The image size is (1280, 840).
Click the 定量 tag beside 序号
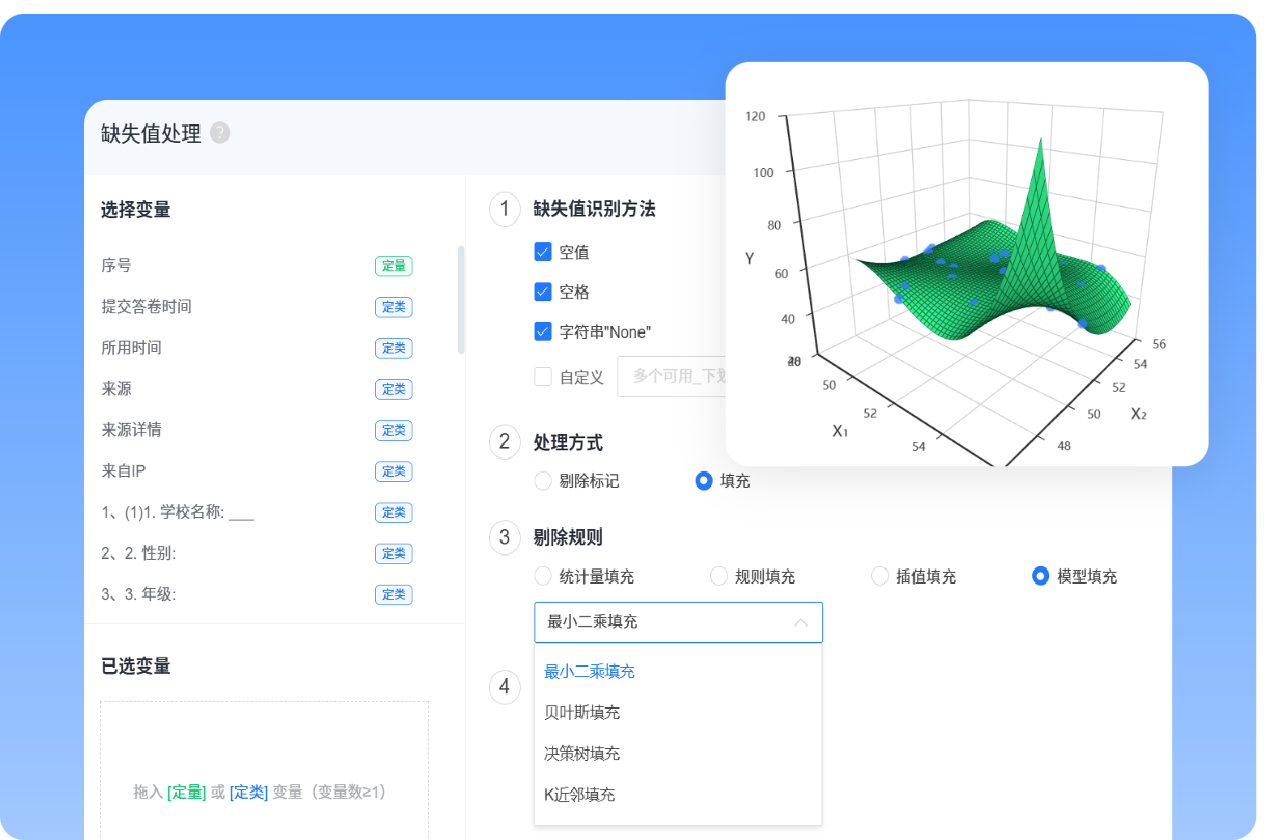[x=394, y=266]
